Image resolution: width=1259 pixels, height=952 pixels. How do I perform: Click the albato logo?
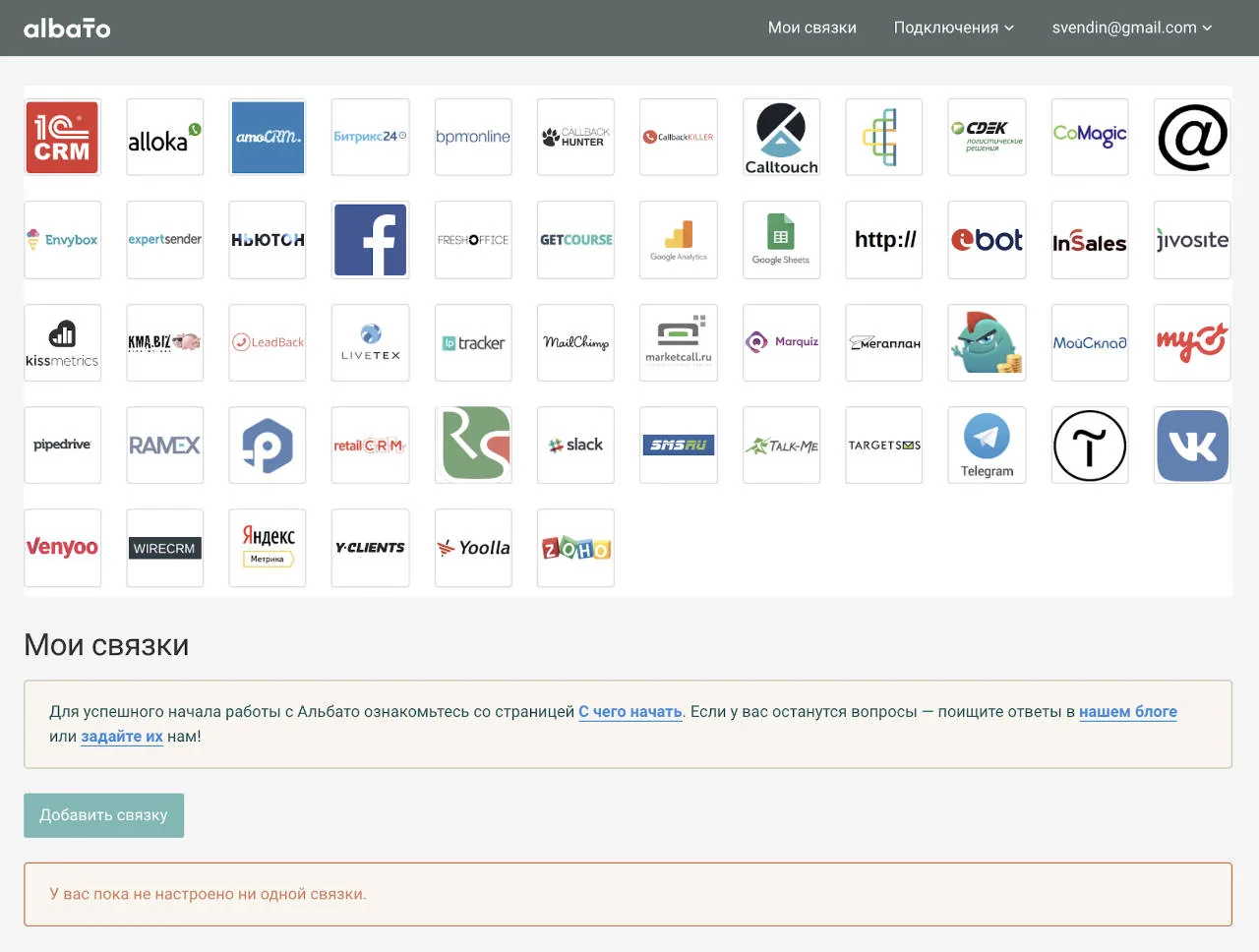coord(67,28)
